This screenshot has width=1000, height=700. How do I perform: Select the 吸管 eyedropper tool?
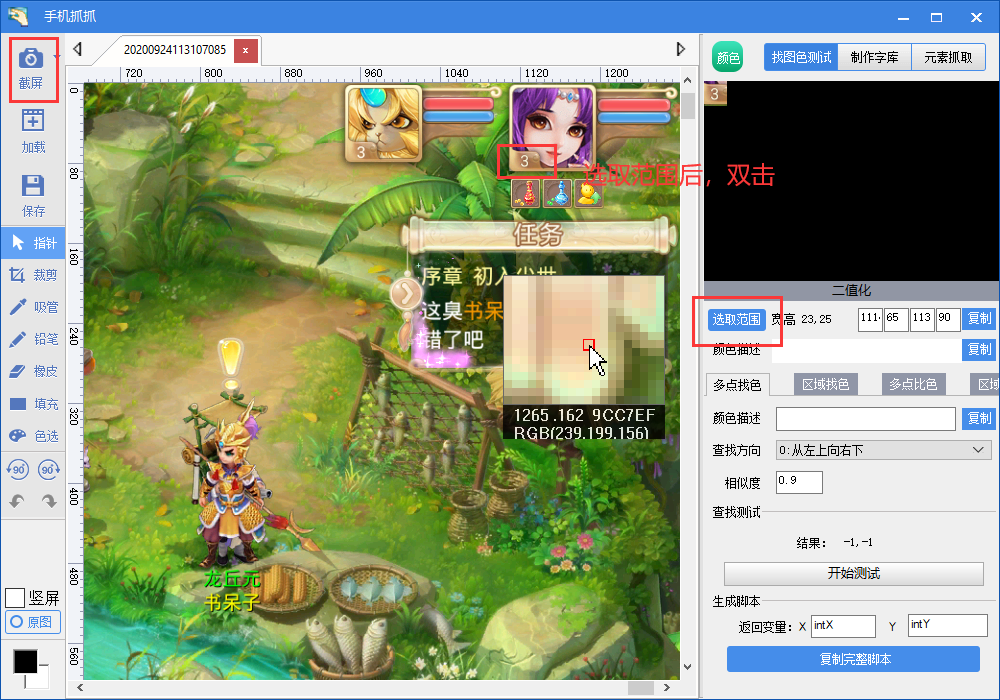coord(33,307)
